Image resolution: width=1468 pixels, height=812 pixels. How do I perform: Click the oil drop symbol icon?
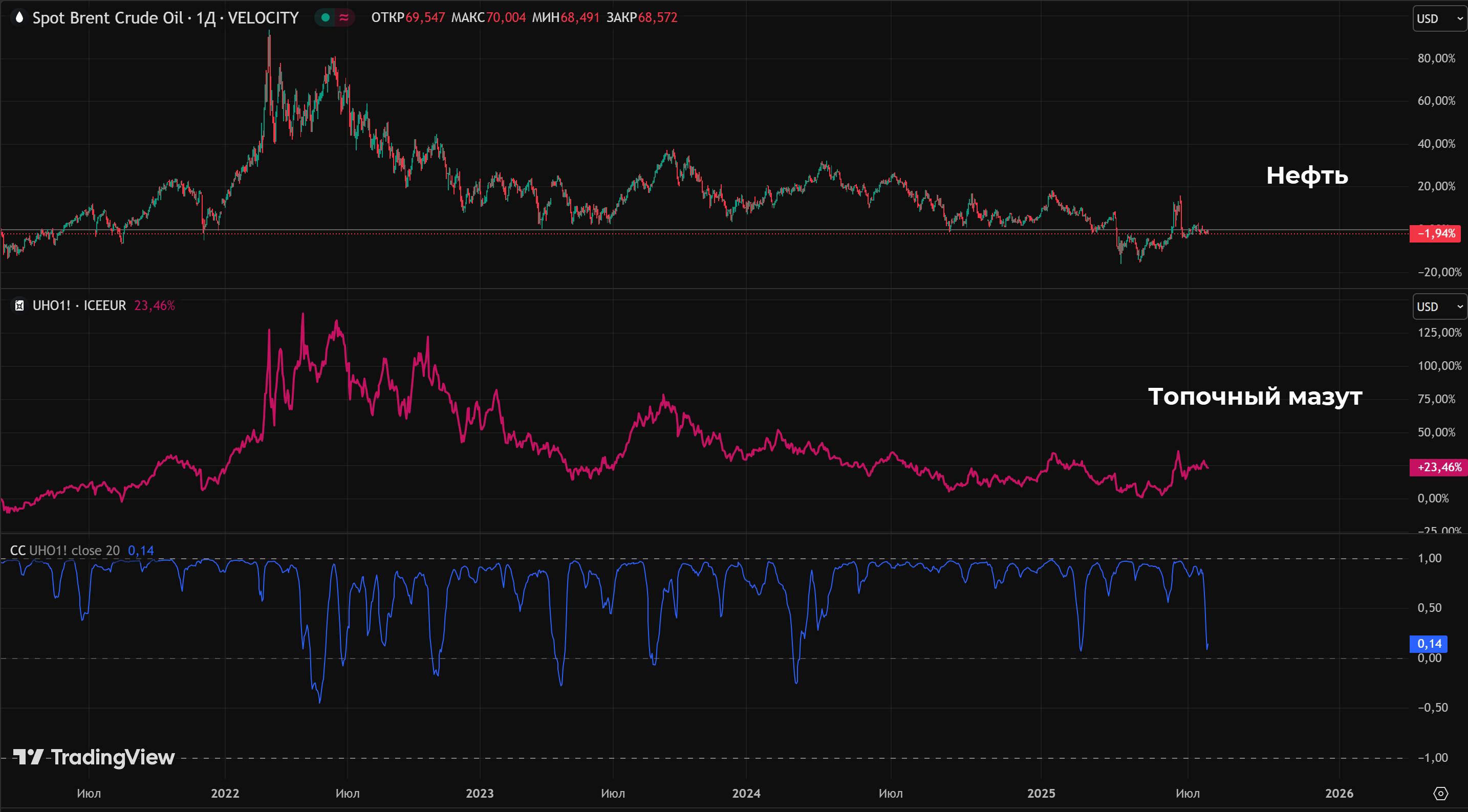point(19,18)
